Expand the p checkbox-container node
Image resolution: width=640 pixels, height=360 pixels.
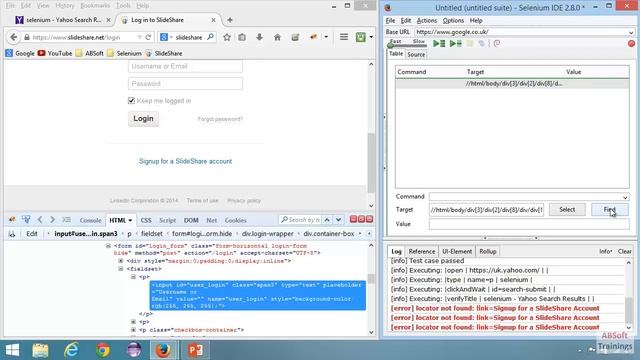point(133,329)
